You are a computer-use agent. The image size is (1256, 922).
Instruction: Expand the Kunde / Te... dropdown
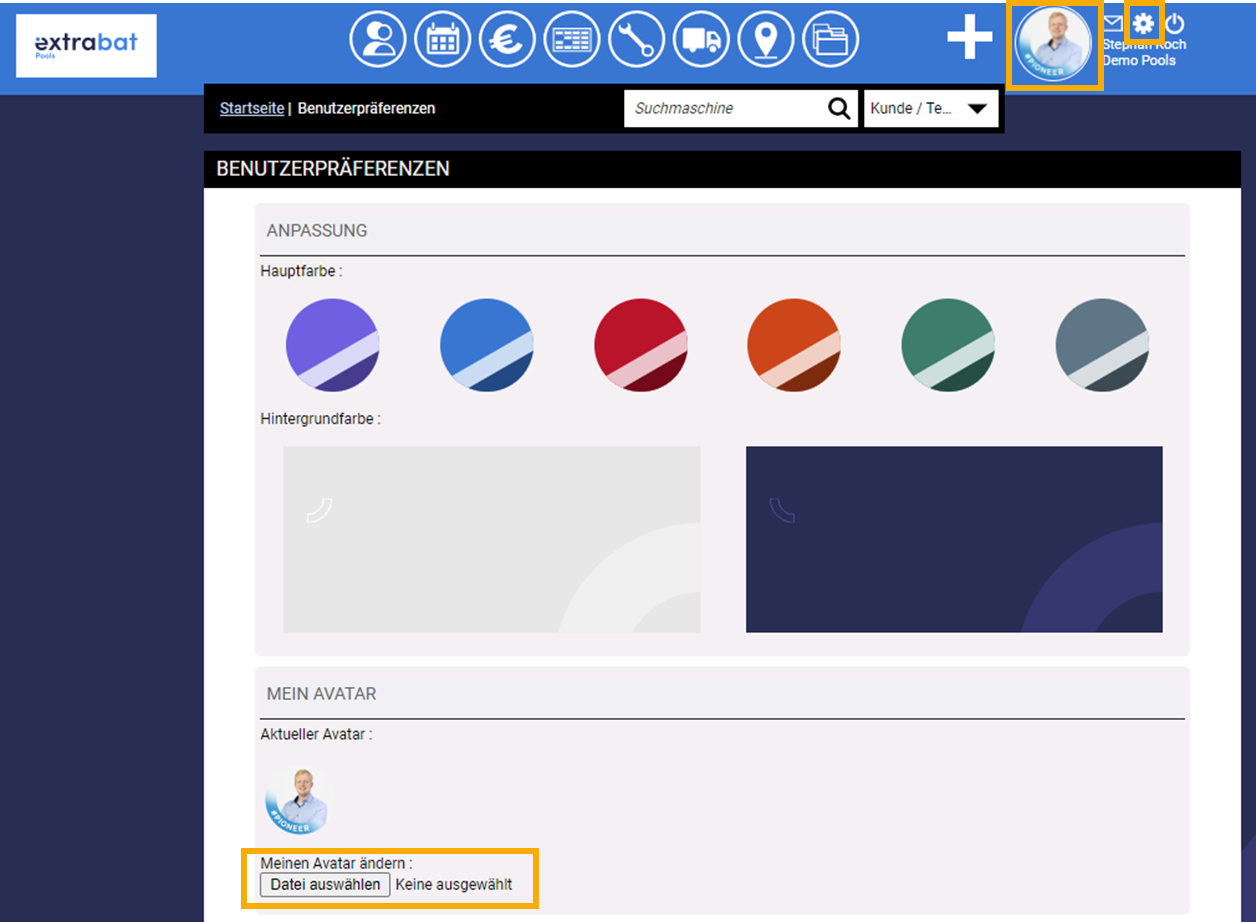pyautogui.click(x=931, y=108)
